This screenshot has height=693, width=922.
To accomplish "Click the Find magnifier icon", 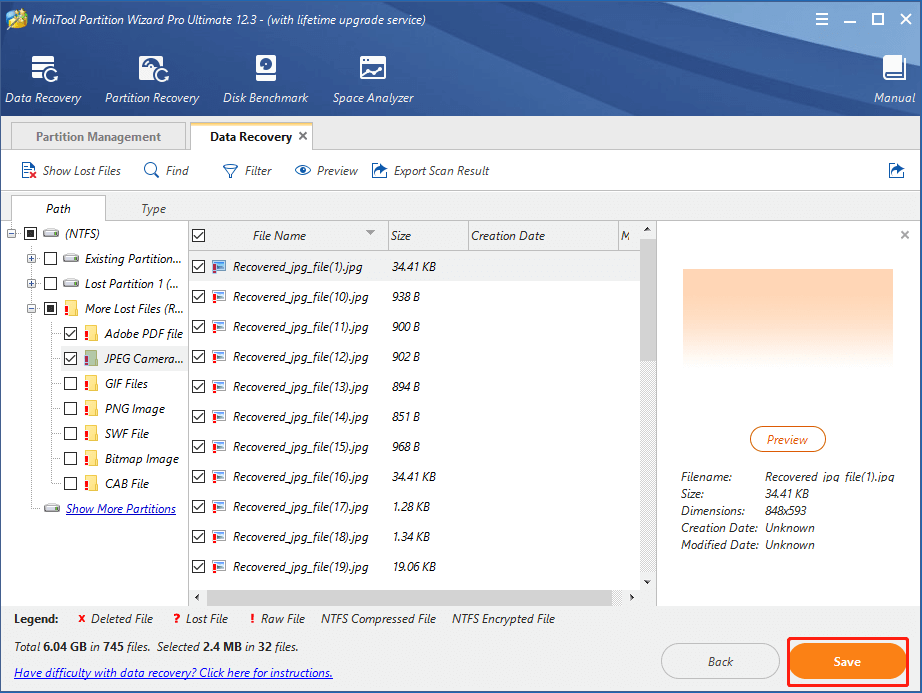I will pos(151,170).
